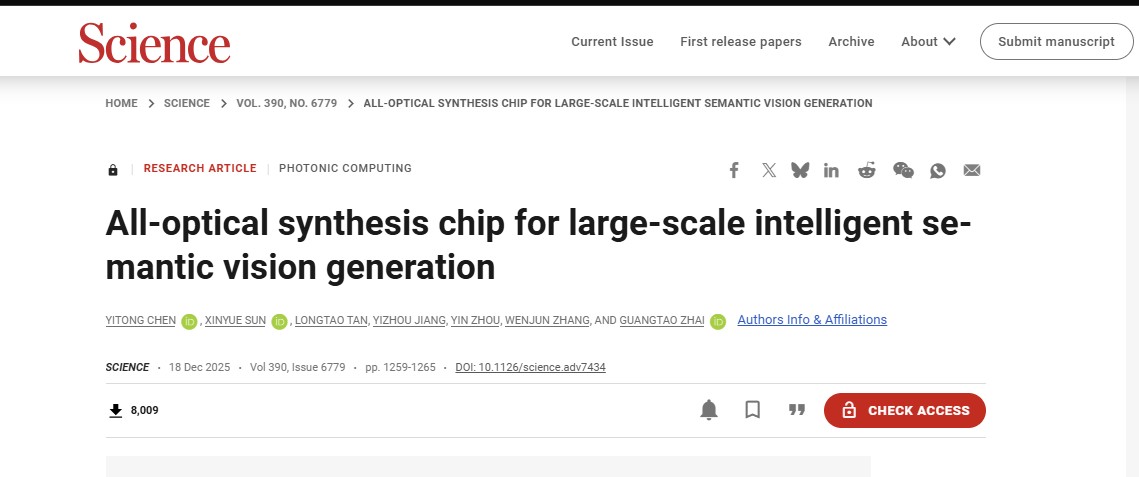Expand the About dropdown menu
Image resolution: width=1139 pixels, height=477 pixels.
[x=928, y=42]
